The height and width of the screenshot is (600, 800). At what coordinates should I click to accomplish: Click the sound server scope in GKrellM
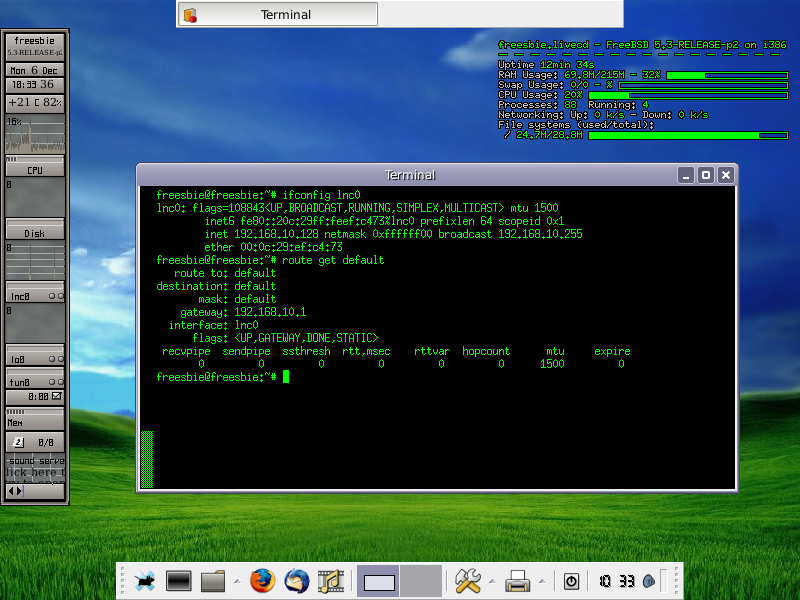tap(35, 467)
